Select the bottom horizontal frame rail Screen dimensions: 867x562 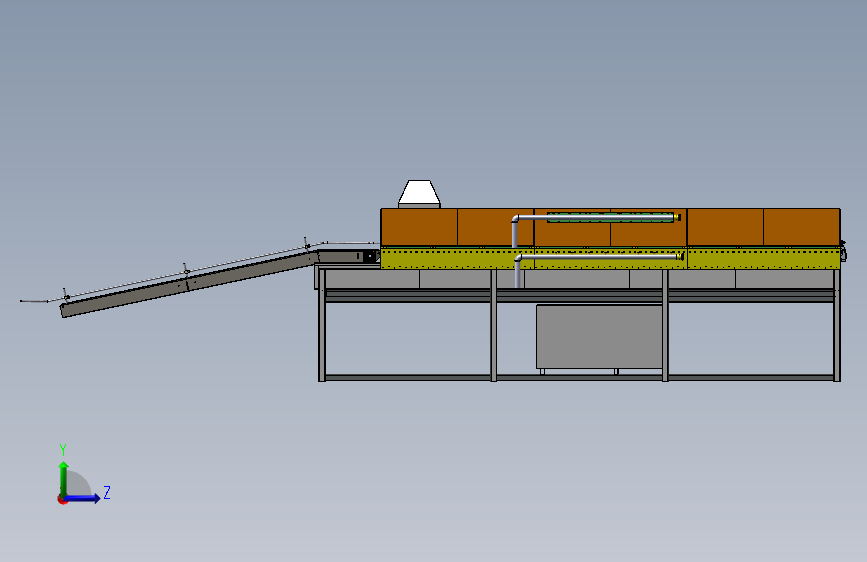pos(579,378)
